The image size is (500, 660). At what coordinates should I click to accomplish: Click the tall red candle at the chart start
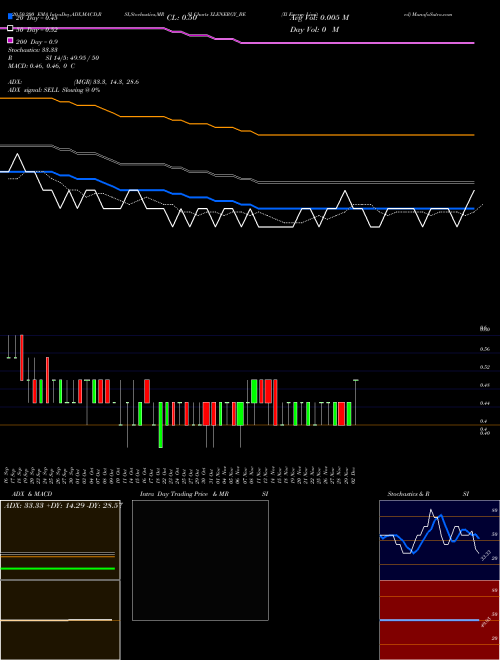click(22, 358)
